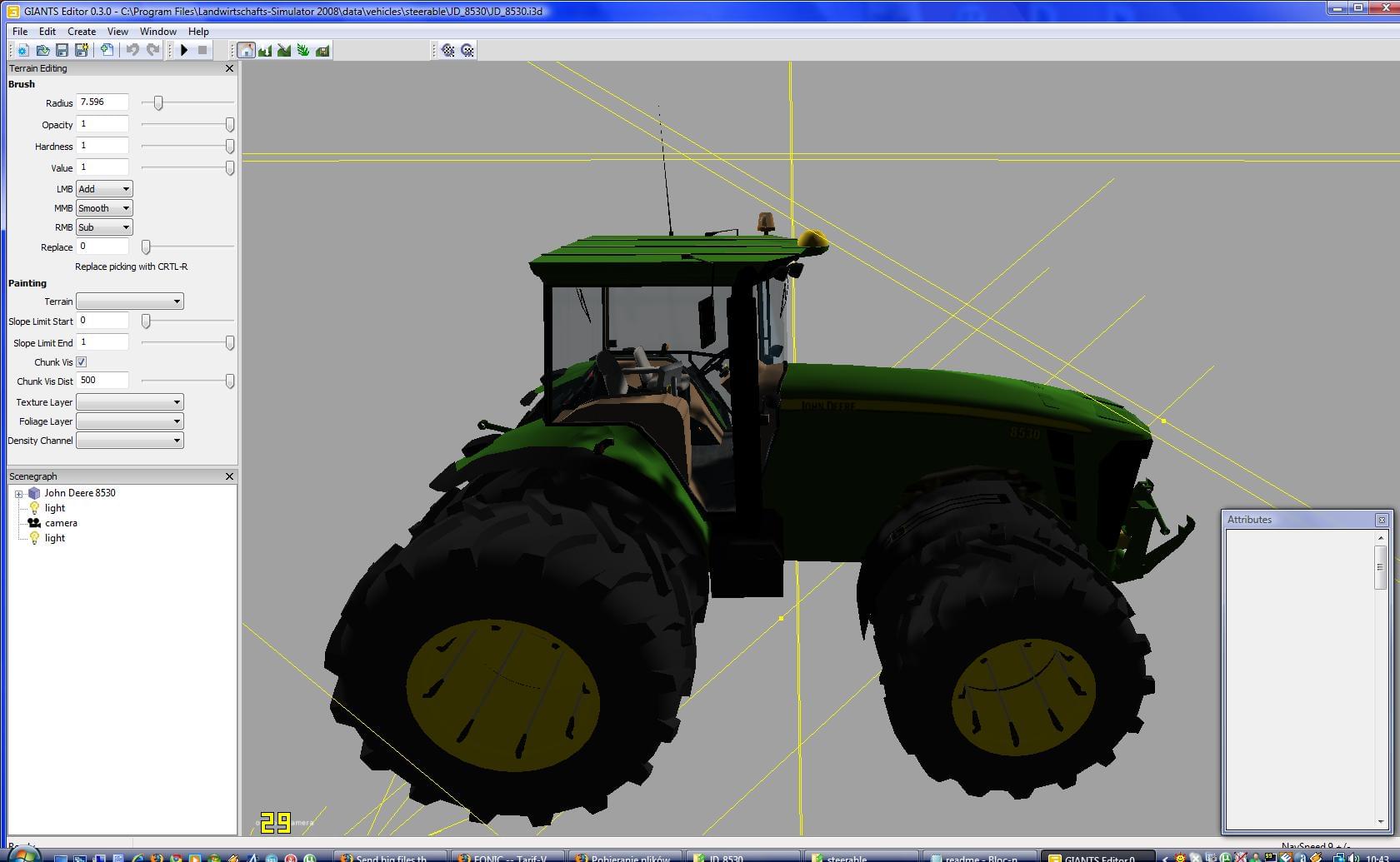The height and width of the screenshot is (862, 1400).
Task: Select the first light node in scenegraph
Action: (55, 508)
